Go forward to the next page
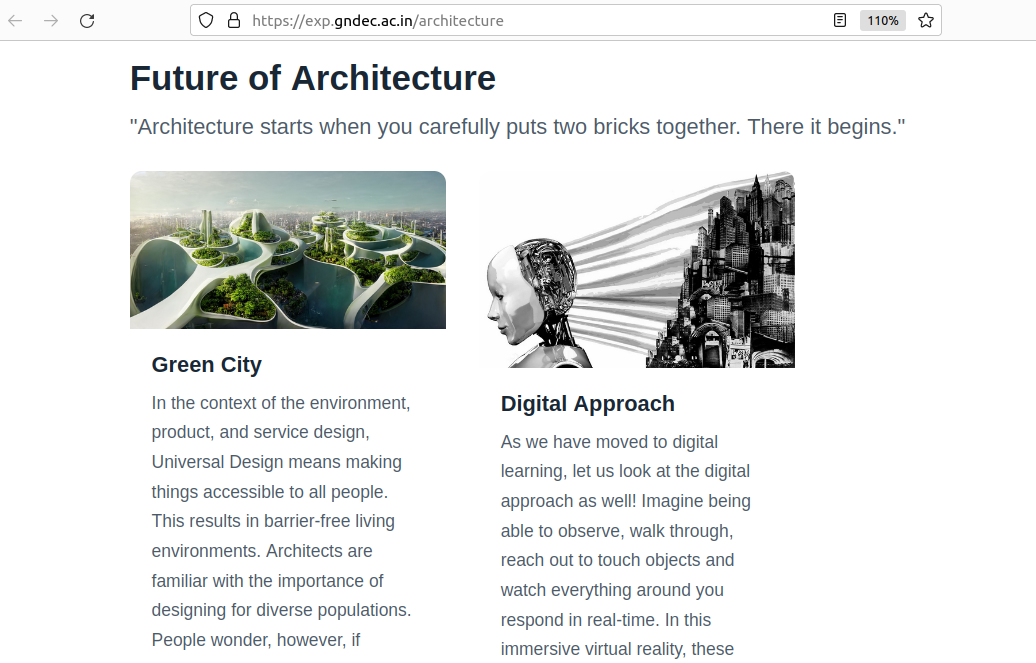Image resolution: width=1036 pixels, height=663 pixels. tap(51, 20)
